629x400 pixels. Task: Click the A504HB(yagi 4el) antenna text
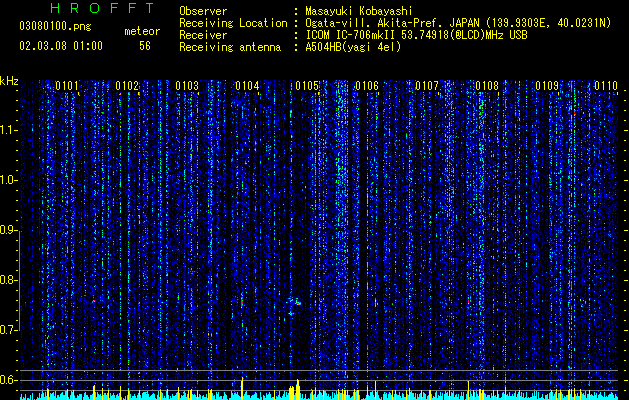coord(353,47)
